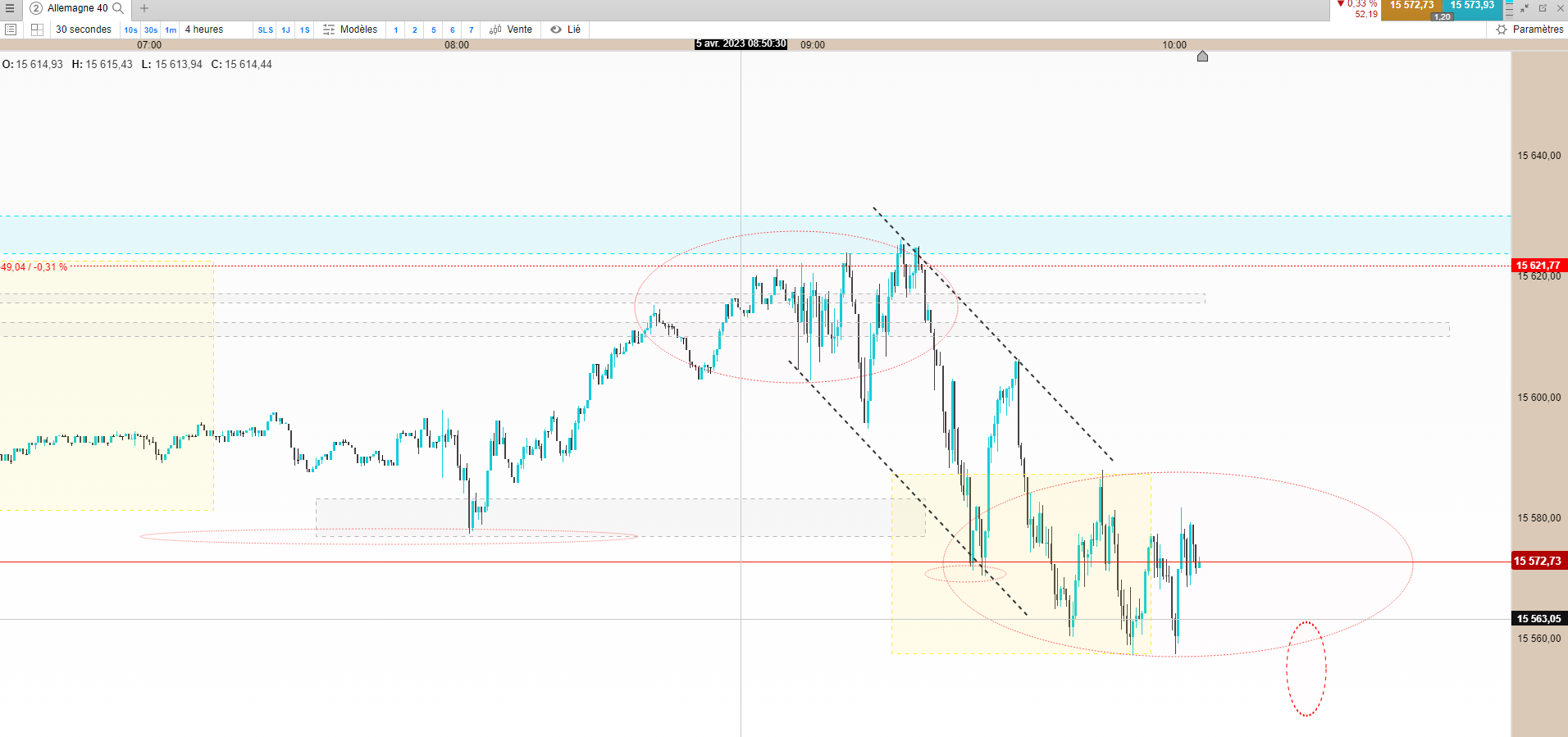The image size is (1568, 737).
Task: Open the list view icon
Action: point(11,30)
